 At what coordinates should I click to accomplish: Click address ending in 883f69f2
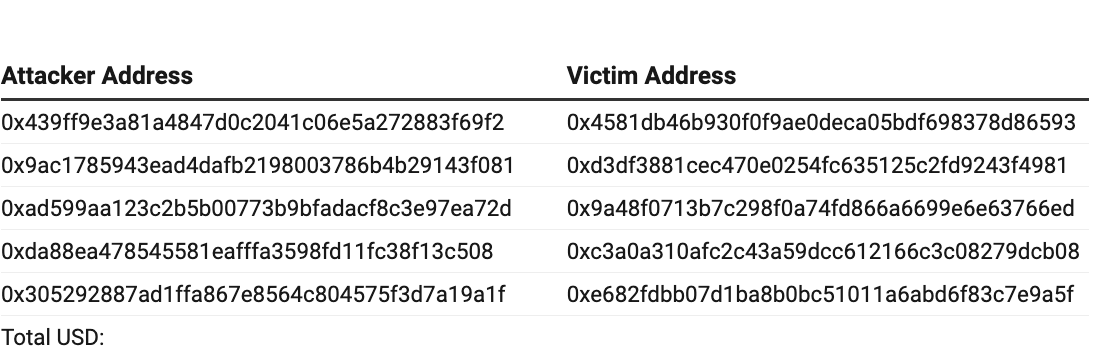tap(253, 123)
